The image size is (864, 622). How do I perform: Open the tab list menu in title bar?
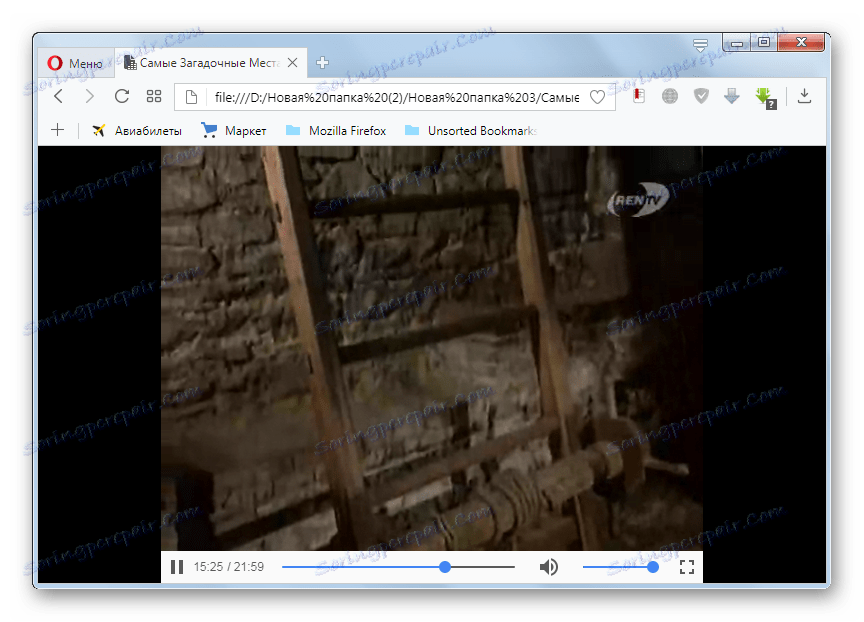coord(700,44)
